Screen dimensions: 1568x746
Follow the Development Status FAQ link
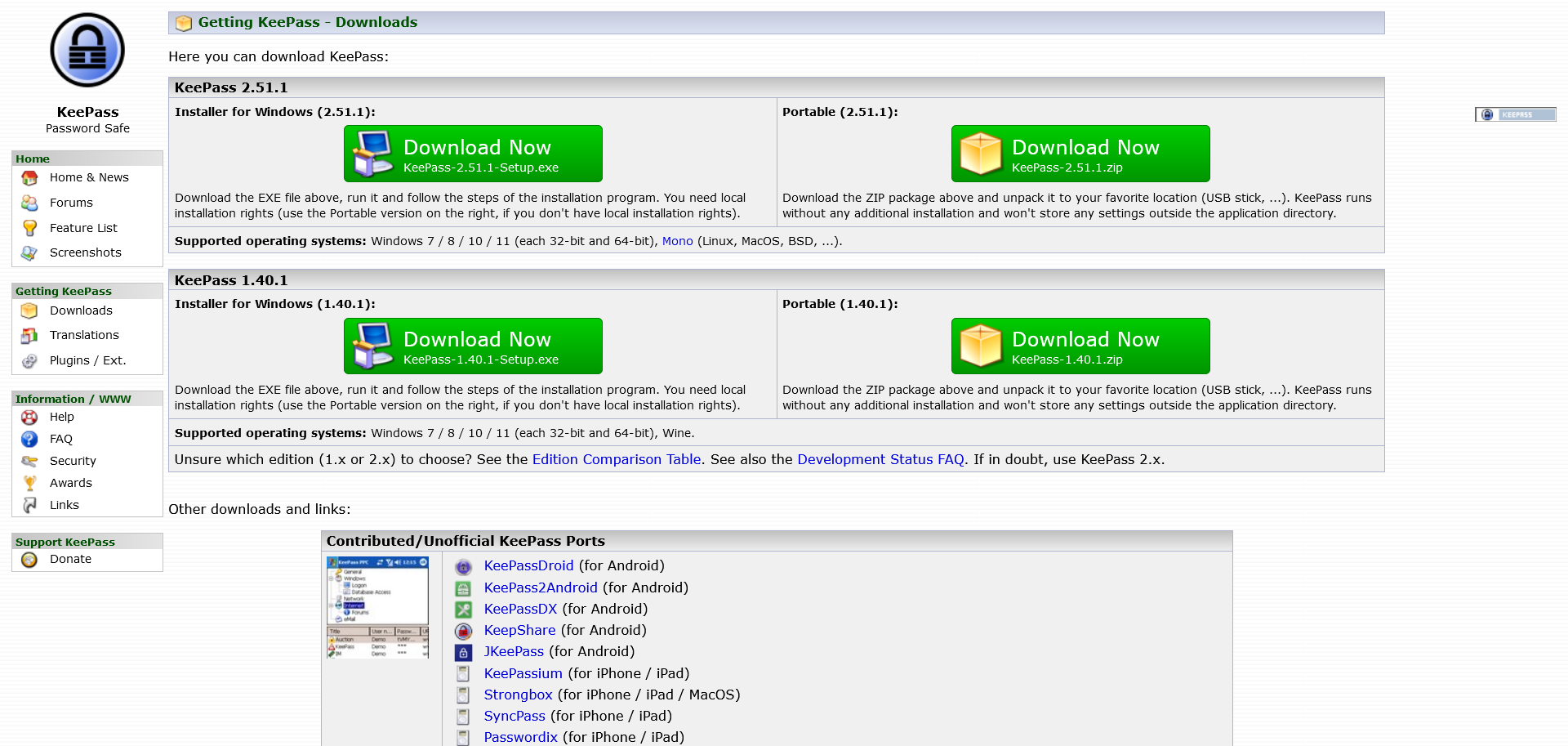point(880,459)
